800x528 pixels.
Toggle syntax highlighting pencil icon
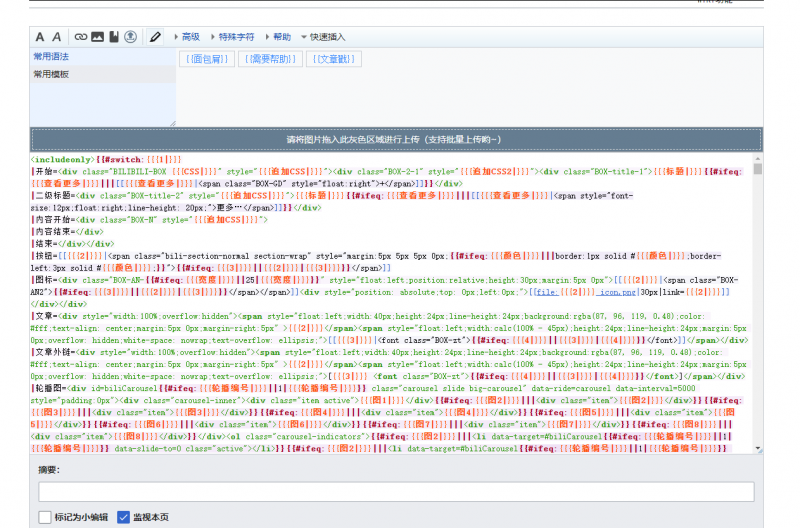coord(155,37)
